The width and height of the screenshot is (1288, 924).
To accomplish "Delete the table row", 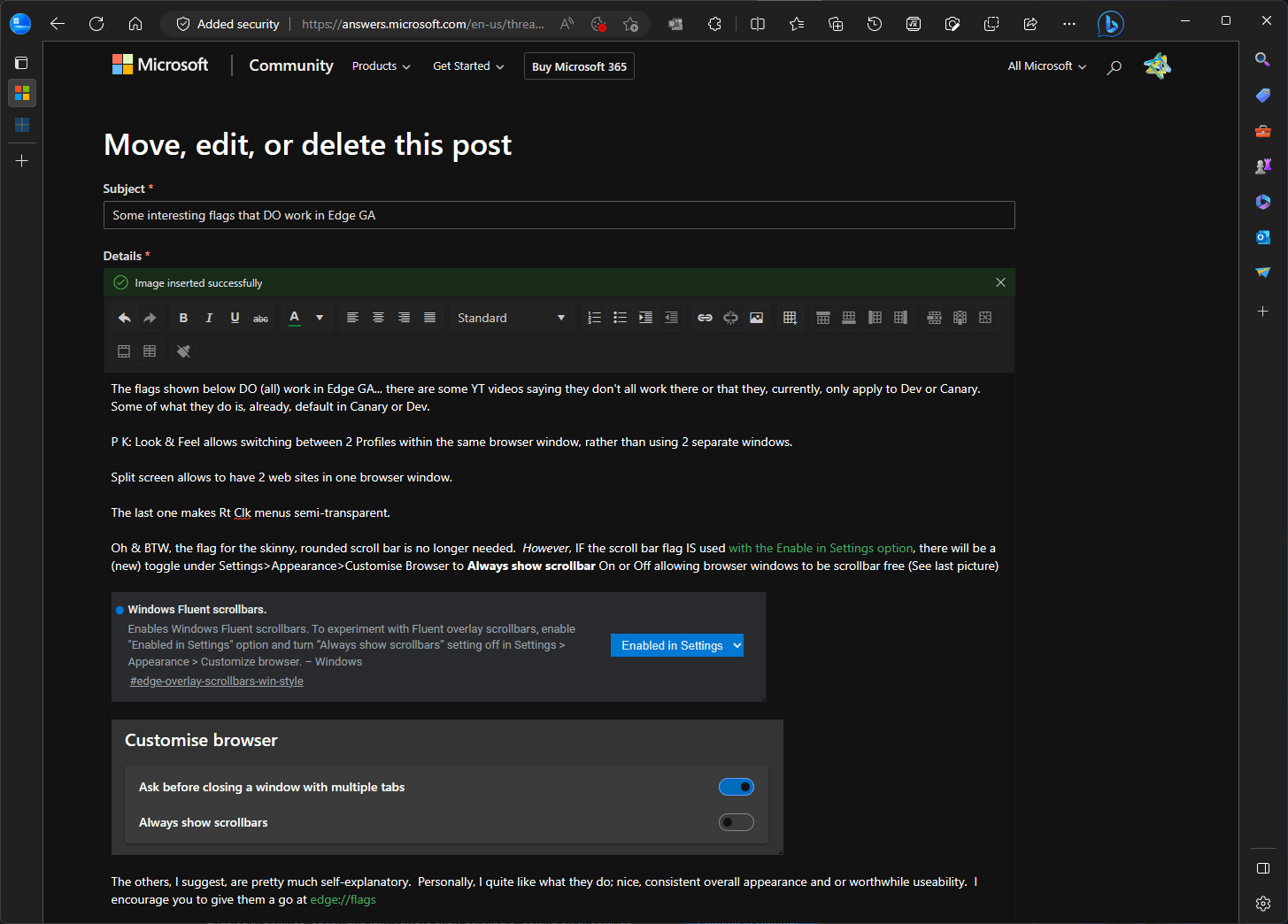I will (x=934, y=318).
